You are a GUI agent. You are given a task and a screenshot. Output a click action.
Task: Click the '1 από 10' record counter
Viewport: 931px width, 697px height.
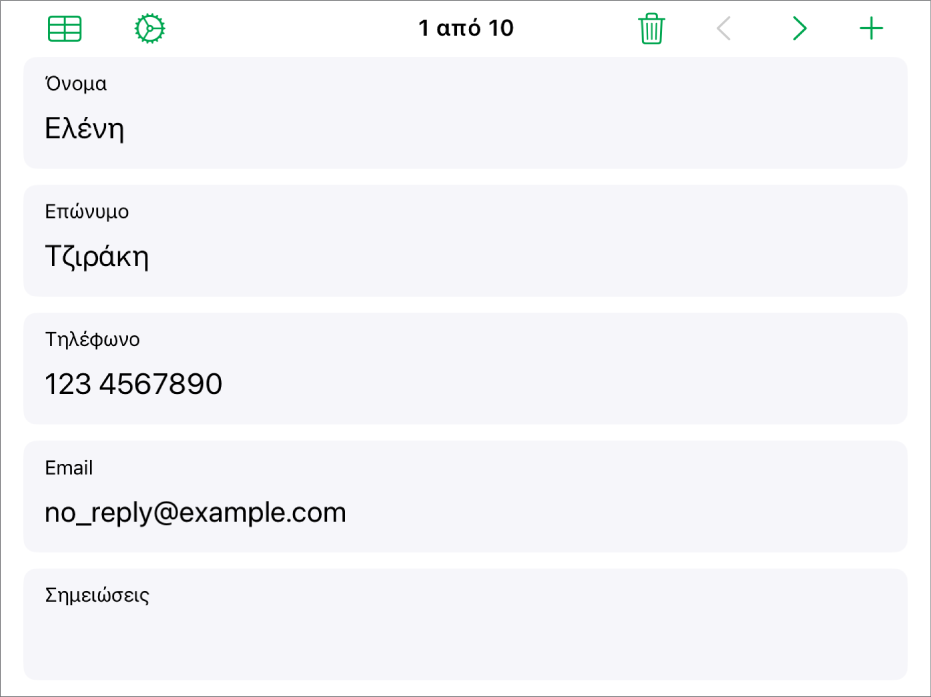coord(466,28)
